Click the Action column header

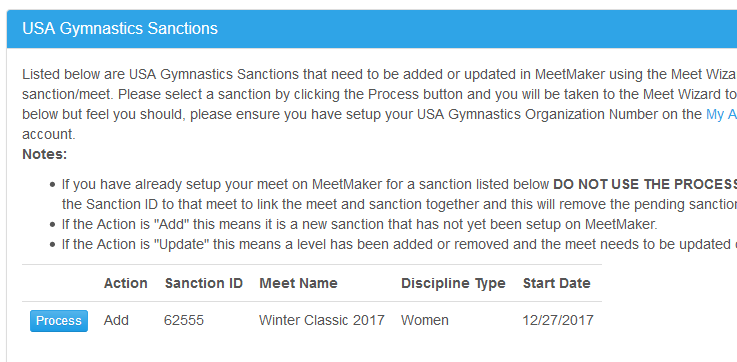tap(125, 283)
